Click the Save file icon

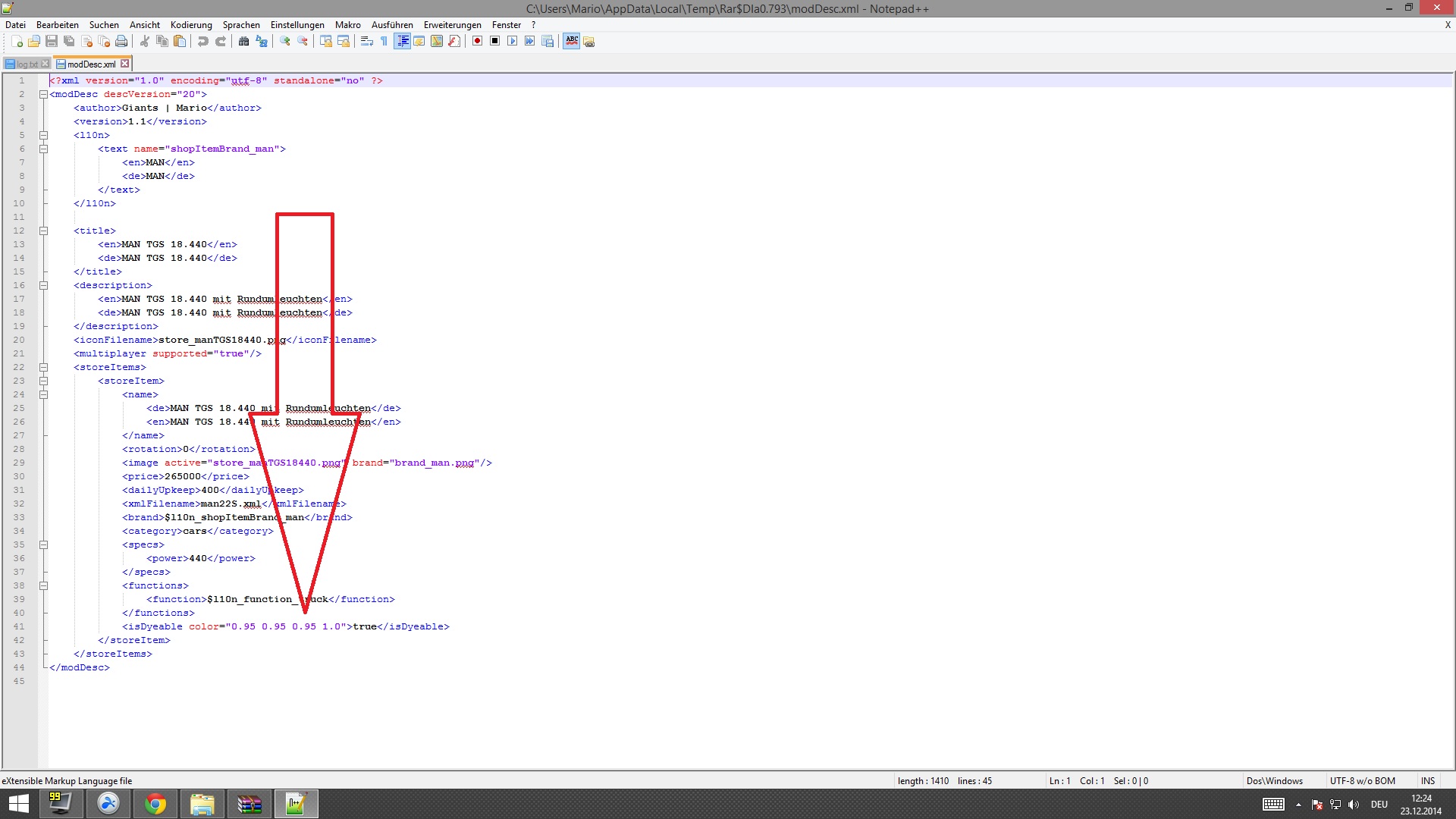pyautogui.click(x=52, y=41)
